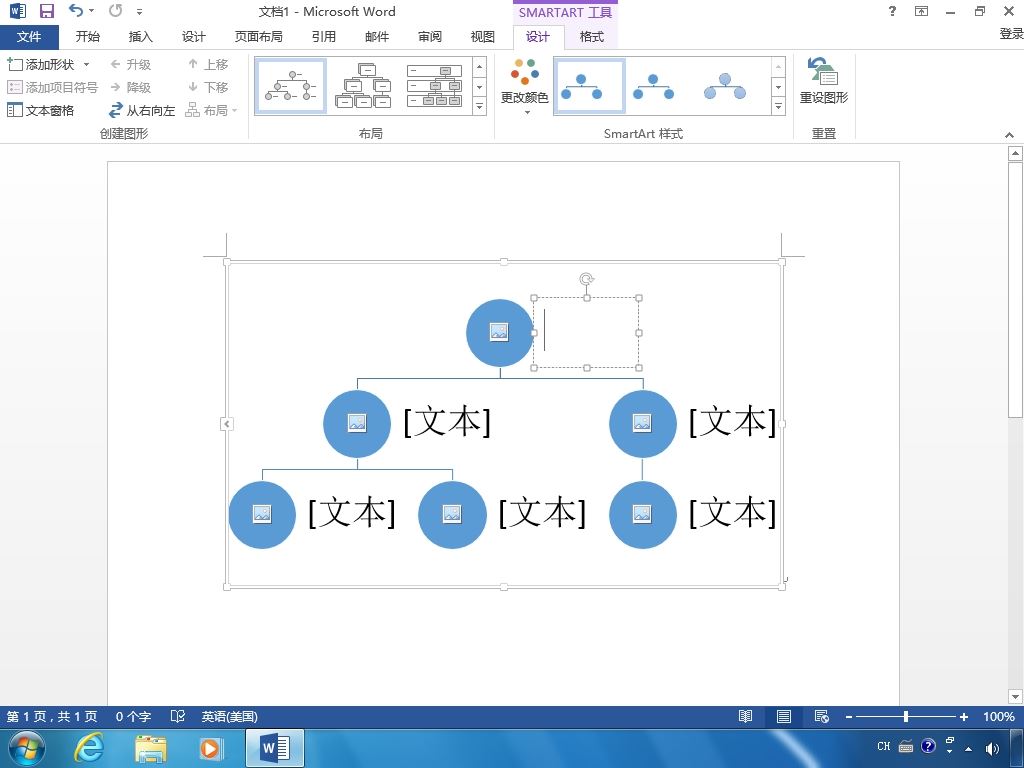Collapse the ribbon with the chevron

pyautogui.click(x=1009, y=135)
